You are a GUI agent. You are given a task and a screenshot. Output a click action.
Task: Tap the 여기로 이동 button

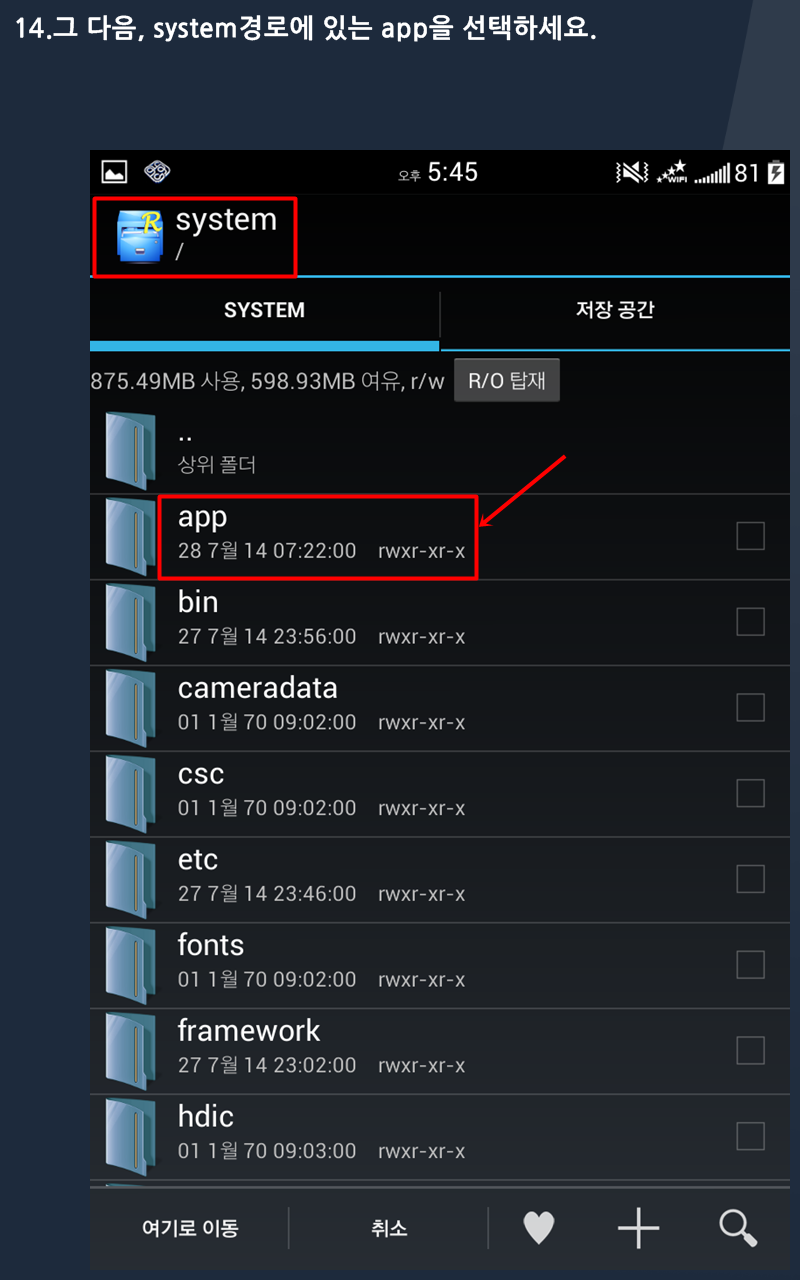pos(190,1228)
